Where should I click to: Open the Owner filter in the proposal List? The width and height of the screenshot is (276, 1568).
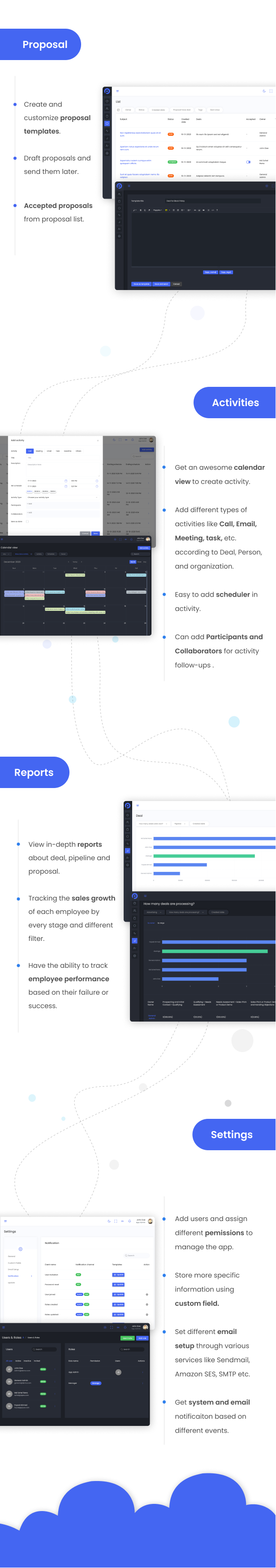coord(128,109)
